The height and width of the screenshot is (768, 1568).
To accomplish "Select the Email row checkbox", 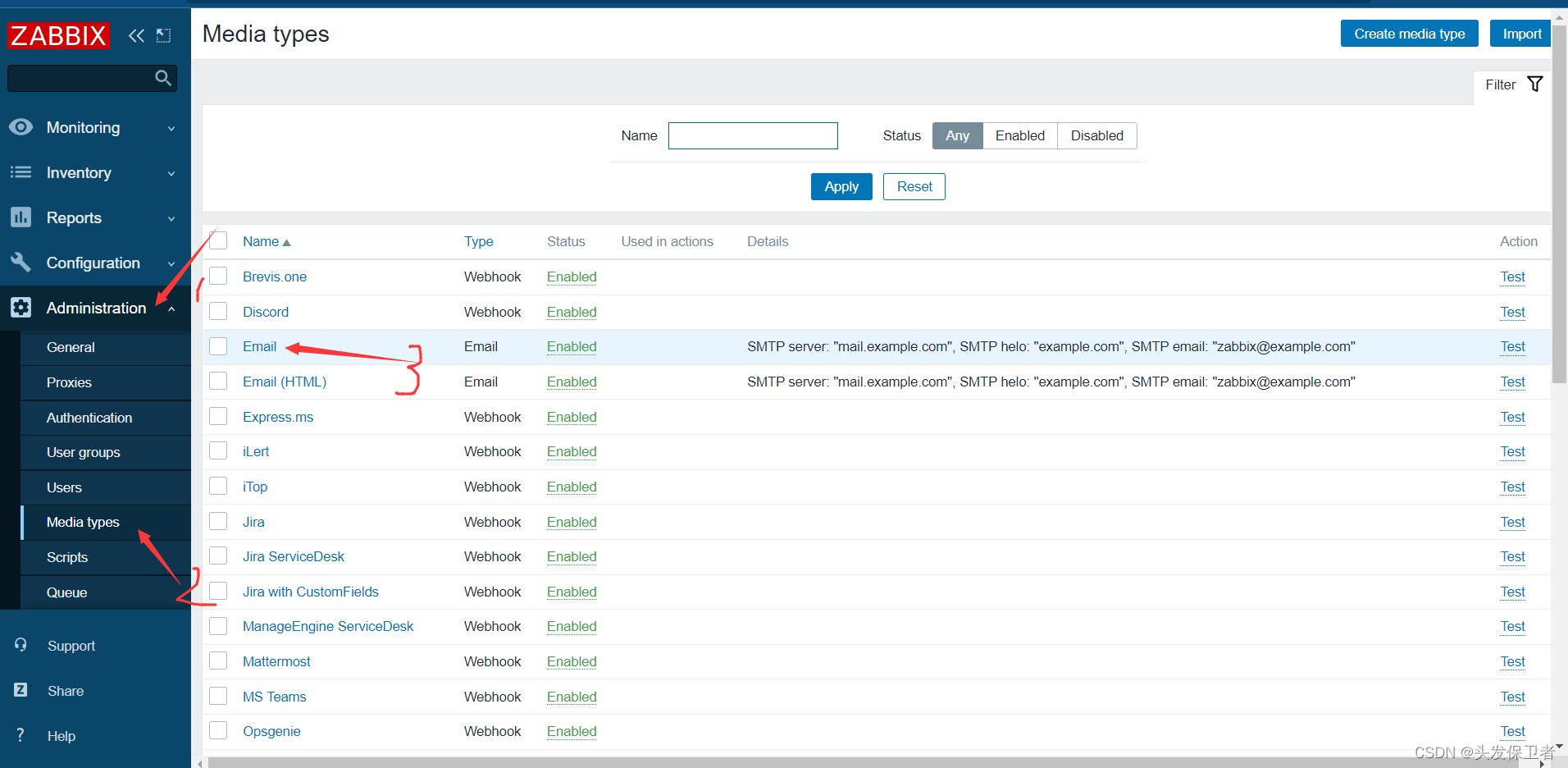I will coord(218,346).
